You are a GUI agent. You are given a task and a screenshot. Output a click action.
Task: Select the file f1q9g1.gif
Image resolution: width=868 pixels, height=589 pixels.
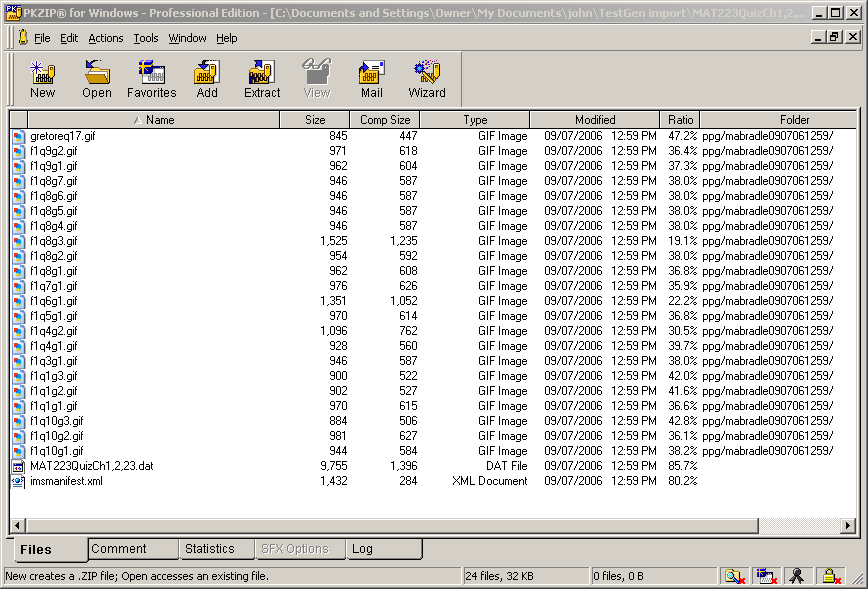tap(54, 166)
